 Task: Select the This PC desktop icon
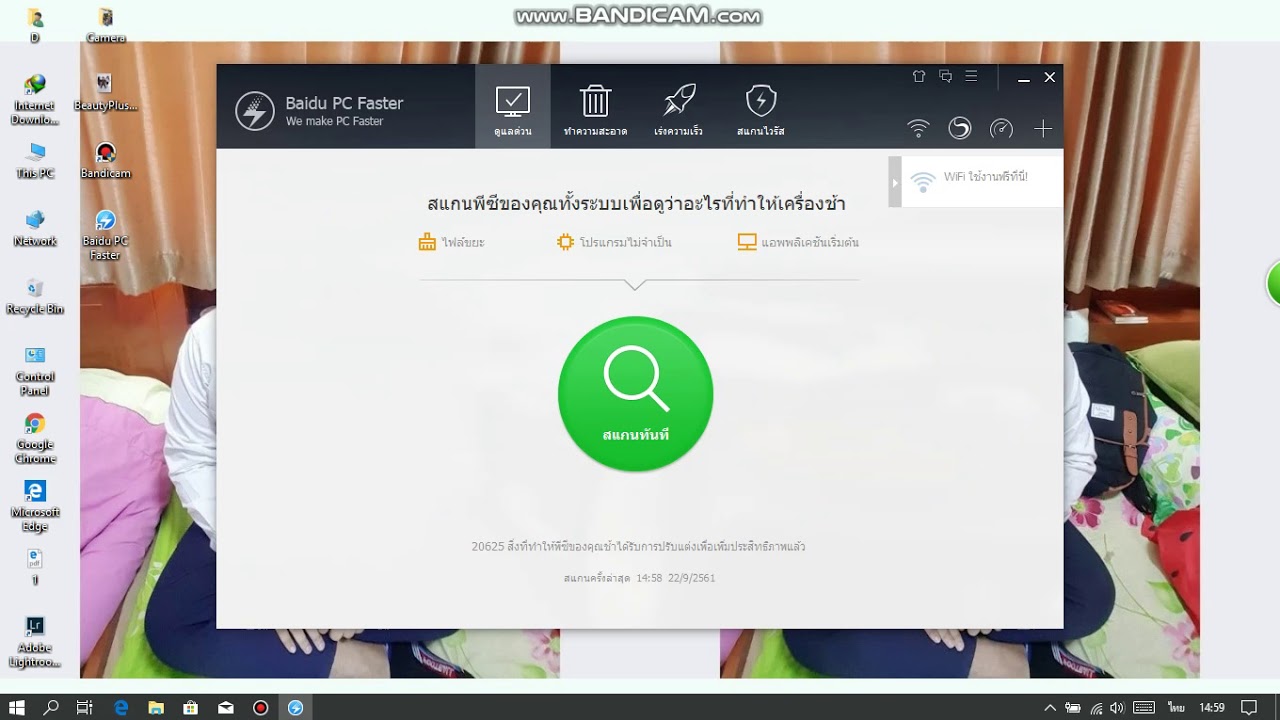pos(35,160)
